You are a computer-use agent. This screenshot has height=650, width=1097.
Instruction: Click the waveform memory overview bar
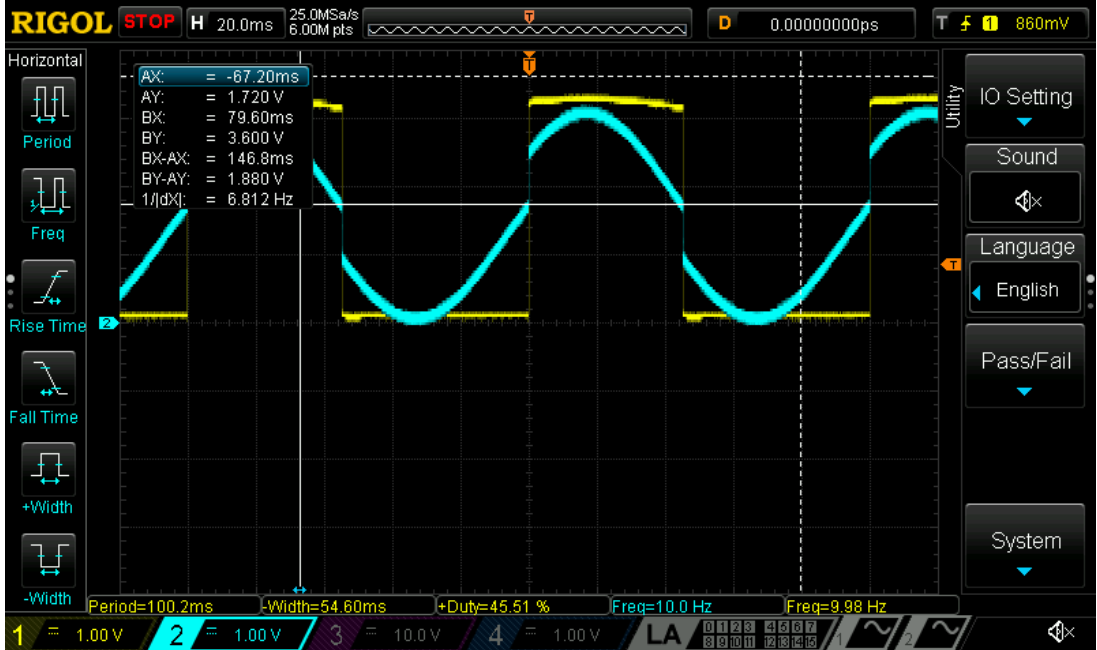click(x=527, y=24)
